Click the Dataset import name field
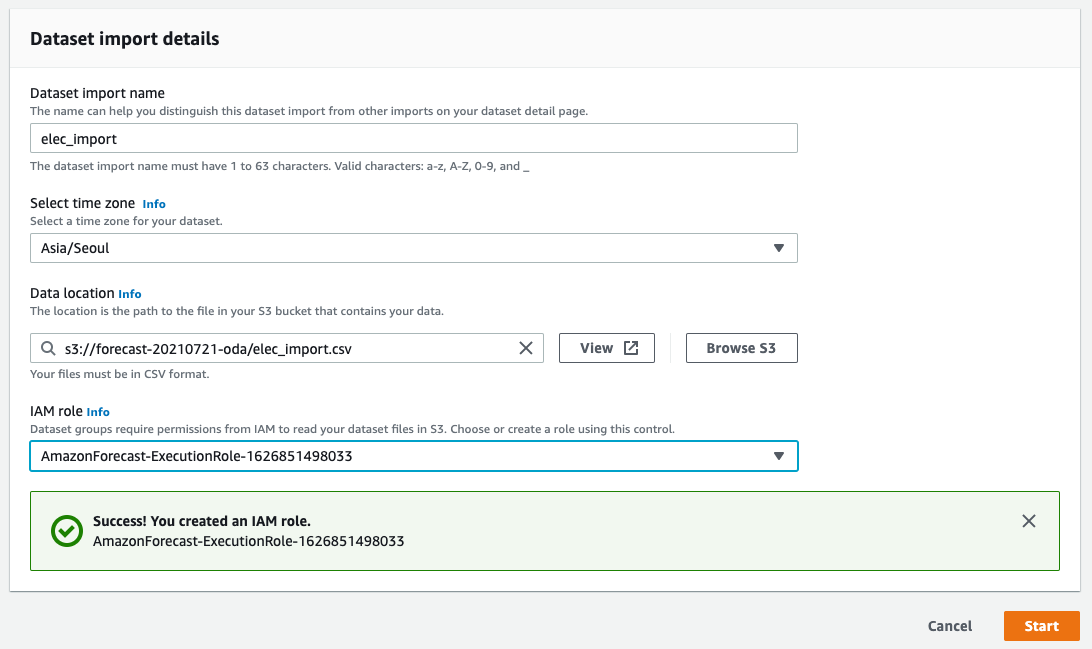The height and width of the screenshot is (649, 1092). (413, 138)
